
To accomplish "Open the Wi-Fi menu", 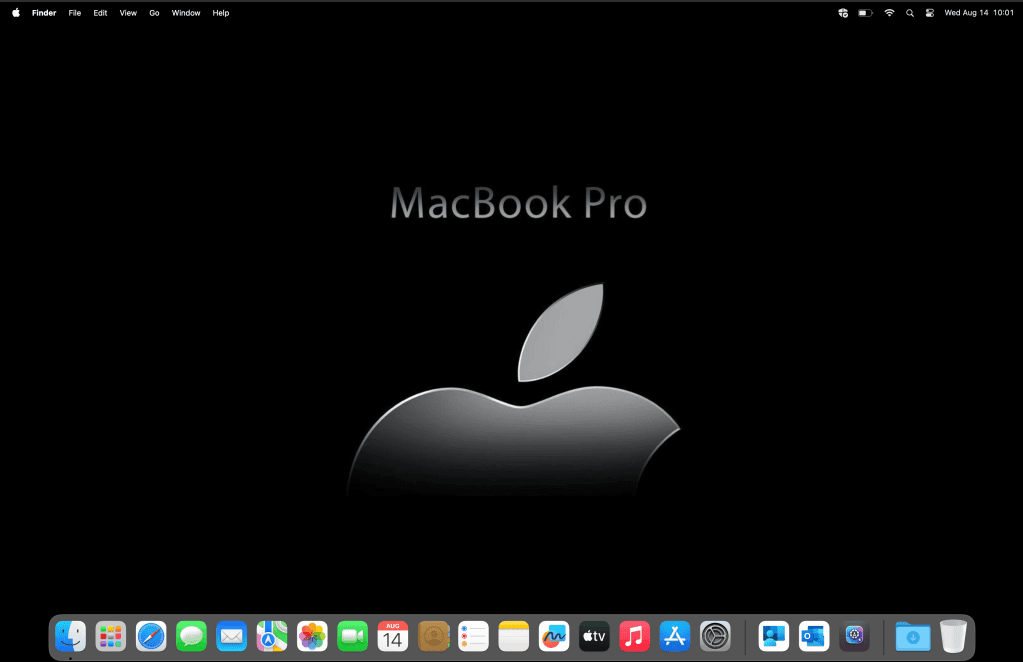I will click(889, 12).
